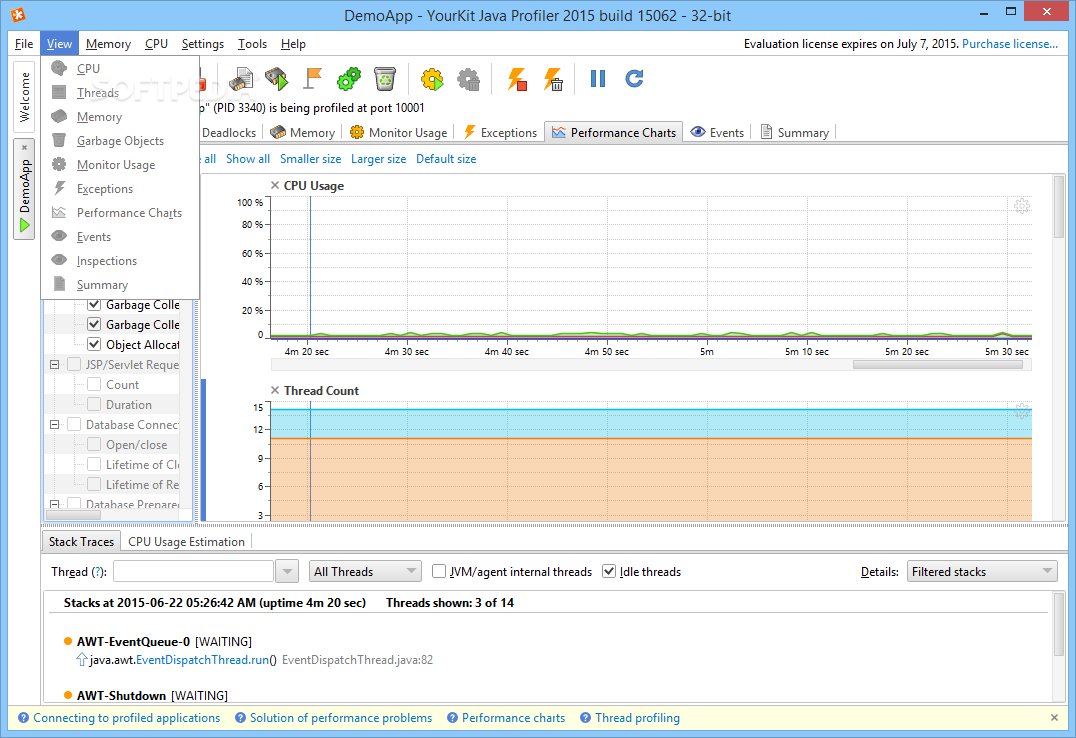Click the Thread (?) help link
Viewport: 1076px width, 738px height.
pyautogui.click(x=99, y=572)
